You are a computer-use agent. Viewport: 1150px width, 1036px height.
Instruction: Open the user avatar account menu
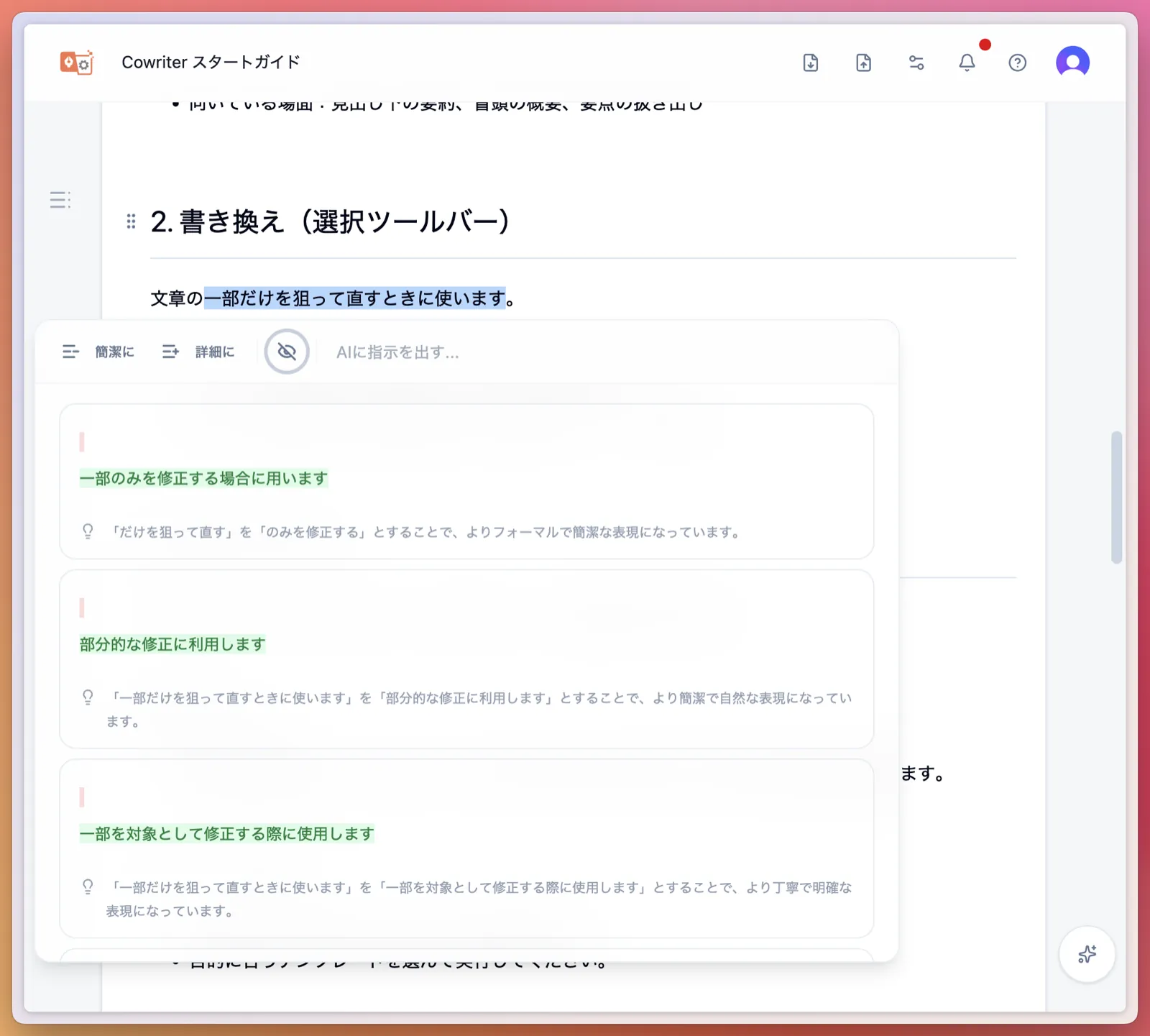click(x=1072, y=63)
